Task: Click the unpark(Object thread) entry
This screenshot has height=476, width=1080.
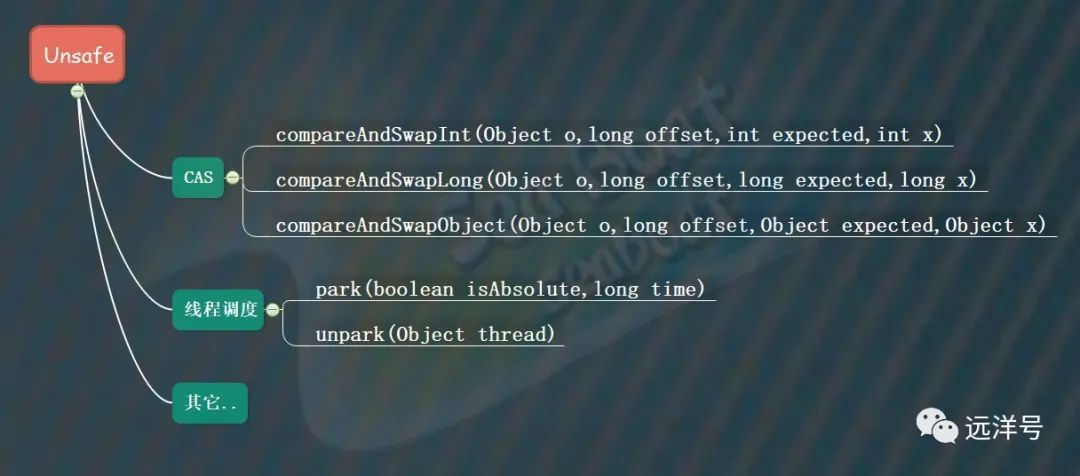Action: [435, 335]
